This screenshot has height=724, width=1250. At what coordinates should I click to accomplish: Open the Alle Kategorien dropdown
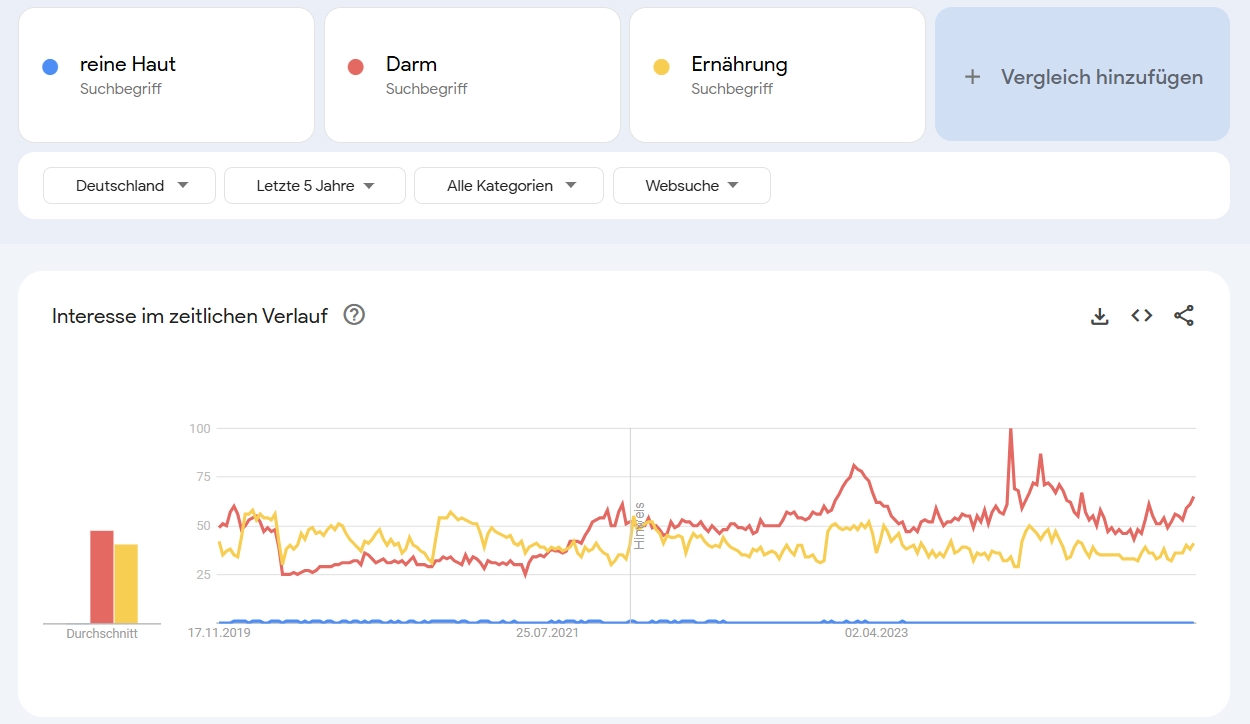509,185
